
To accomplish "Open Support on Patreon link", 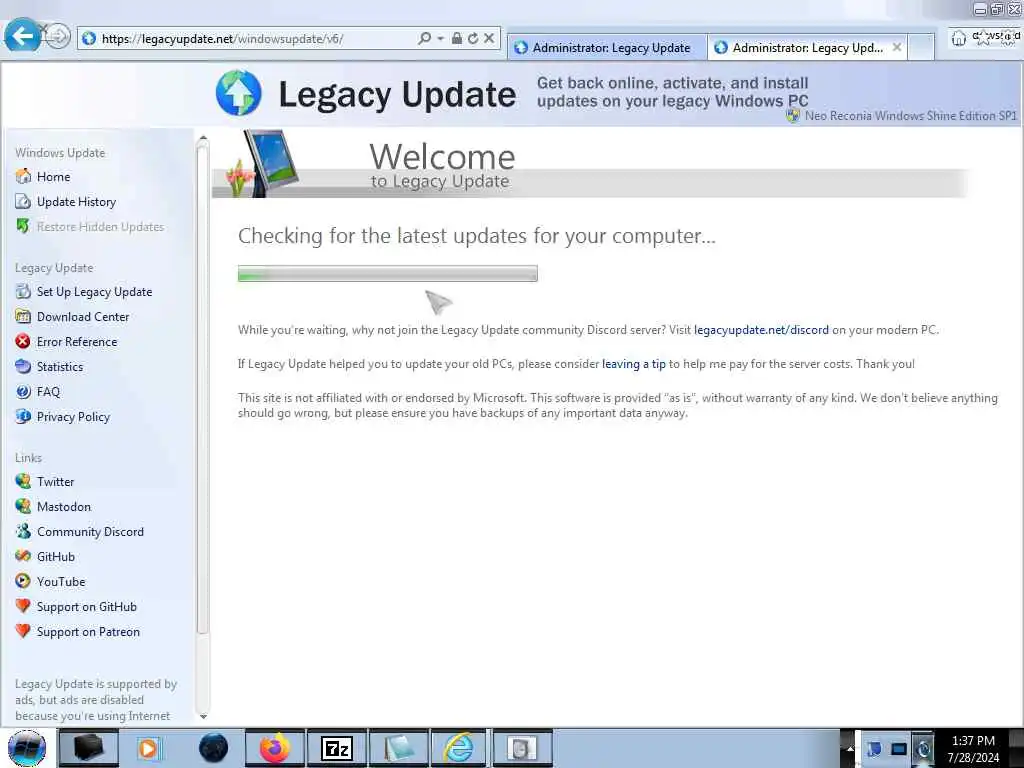I will pos(88,632).
